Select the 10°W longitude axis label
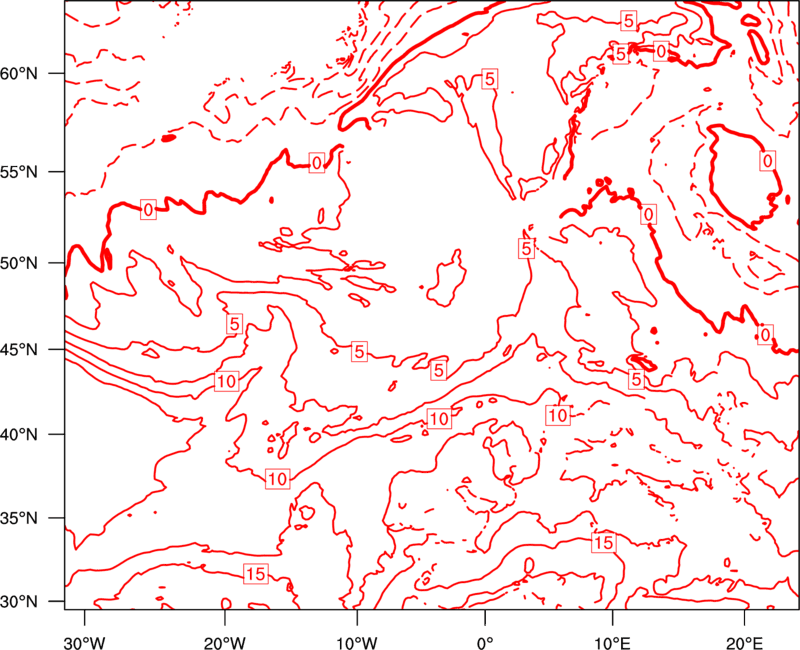Image resolution: width=800 pixels, height=650 pixels. 356,642
